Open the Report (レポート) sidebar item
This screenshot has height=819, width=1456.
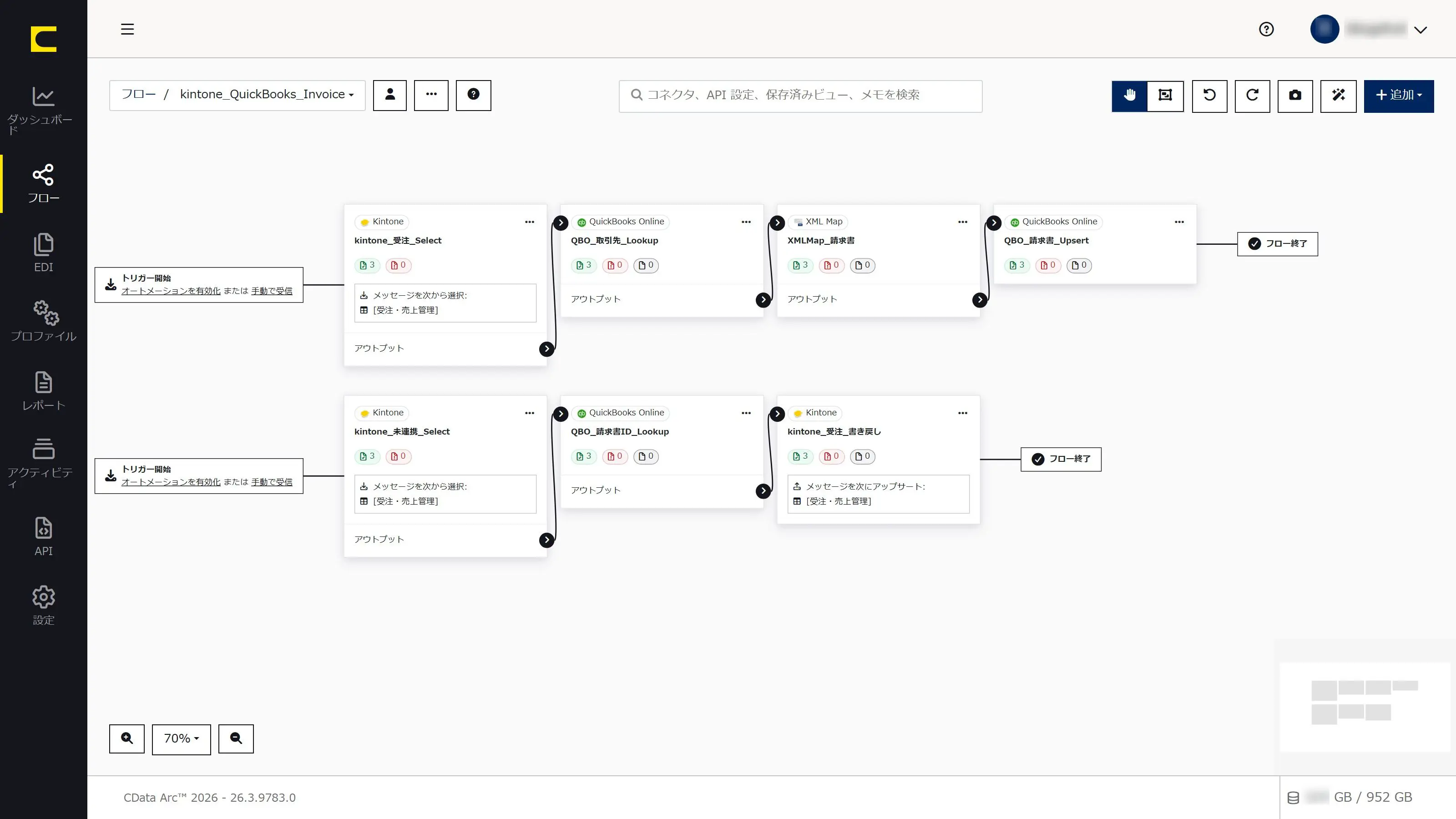pyautogui.click(x=44, y=391)
